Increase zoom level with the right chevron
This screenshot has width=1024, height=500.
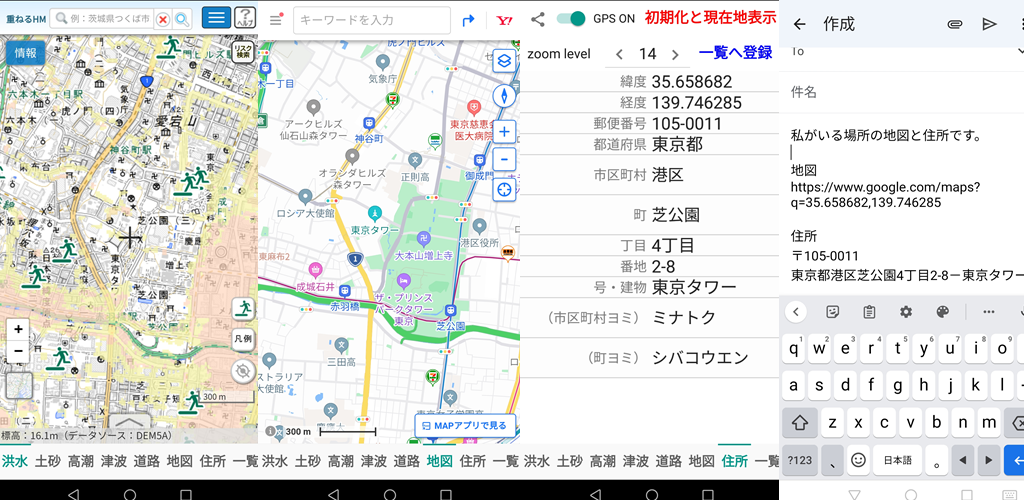[676, 54]
